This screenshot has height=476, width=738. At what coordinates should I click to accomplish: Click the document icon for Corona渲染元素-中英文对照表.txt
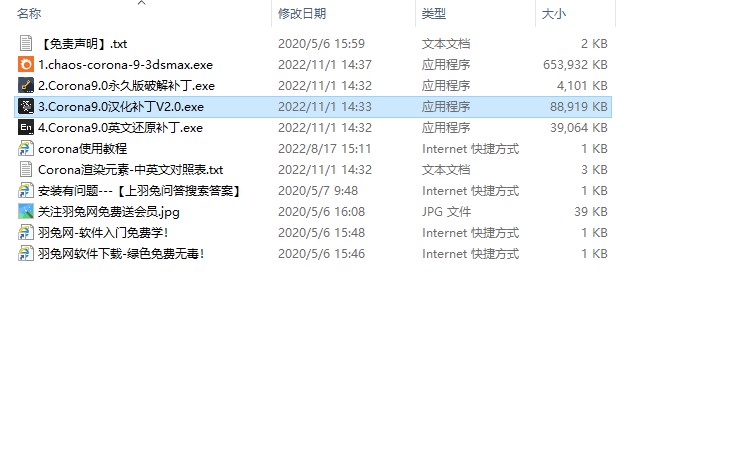[26, 169]
